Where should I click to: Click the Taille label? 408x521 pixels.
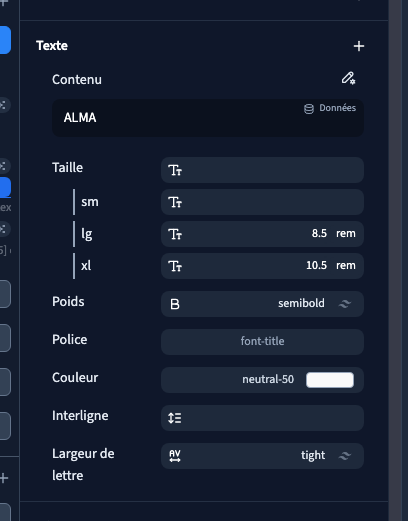67,167
